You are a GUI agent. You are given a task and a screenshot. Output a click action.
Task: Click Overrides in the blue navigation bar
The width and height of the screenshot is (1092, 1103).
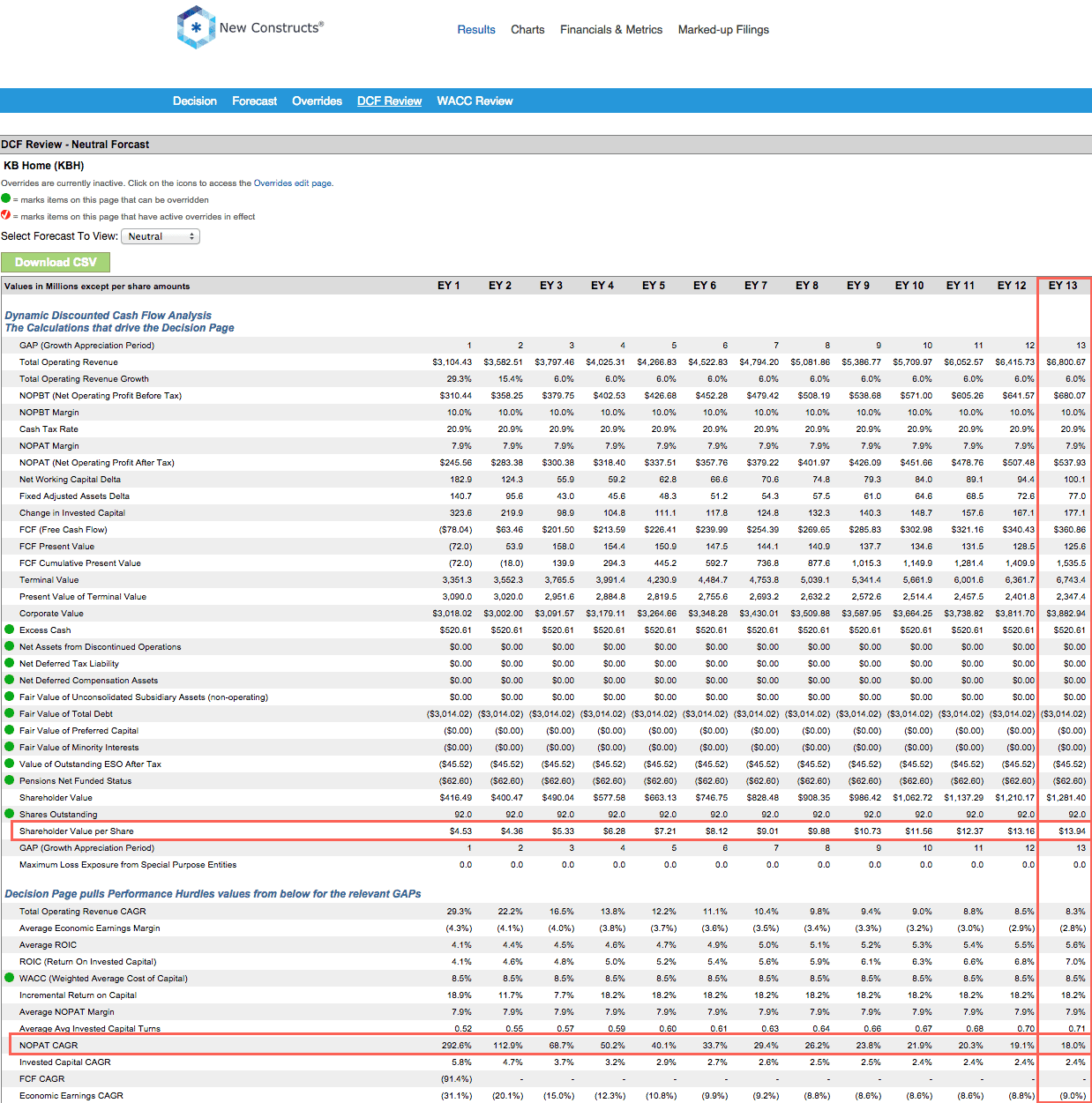pyautogui.click(x=318, y=101)
